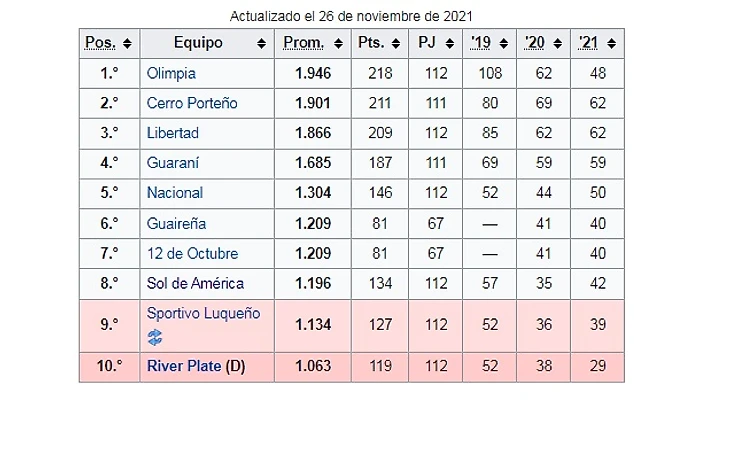
Task: Click the PJ column sort arrows
Action: point(448,44)
